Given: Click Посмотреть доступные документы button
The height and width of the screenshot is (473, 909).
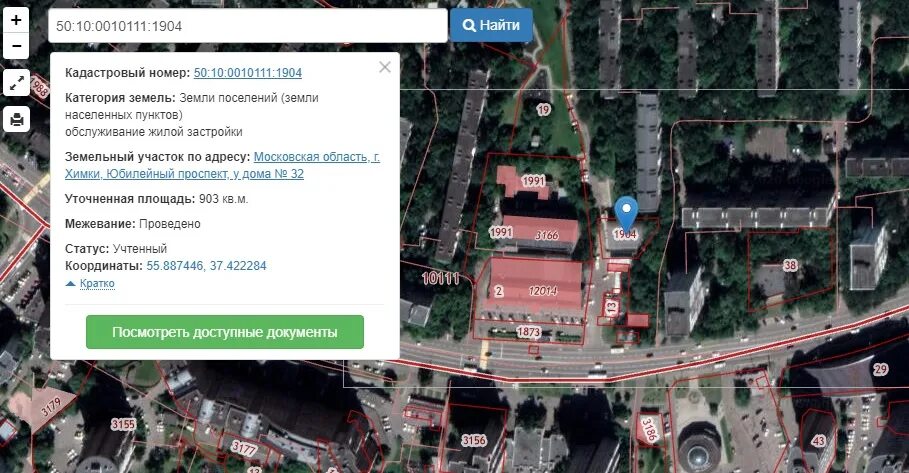Looking at the screenshot, I should tap(225, 332).
